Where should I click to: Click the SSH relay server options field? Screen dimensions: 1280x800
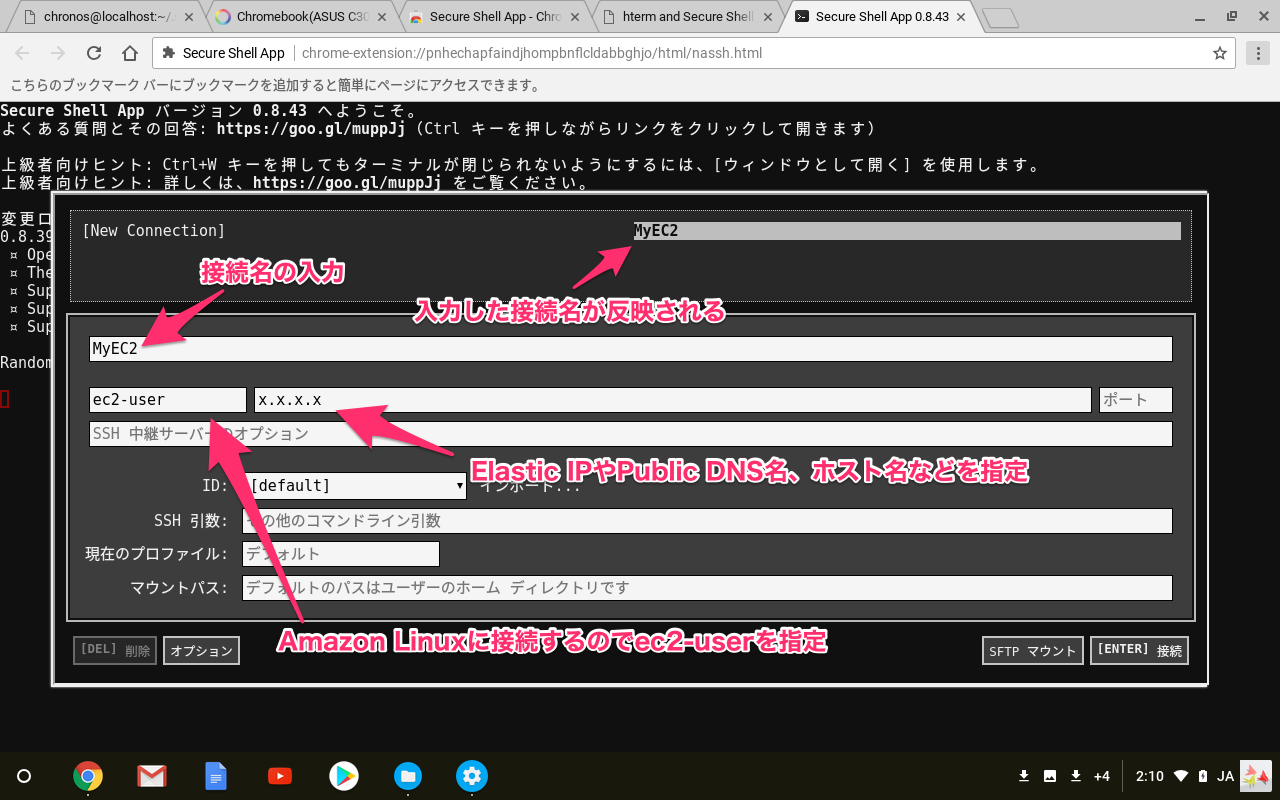(630, 434)
